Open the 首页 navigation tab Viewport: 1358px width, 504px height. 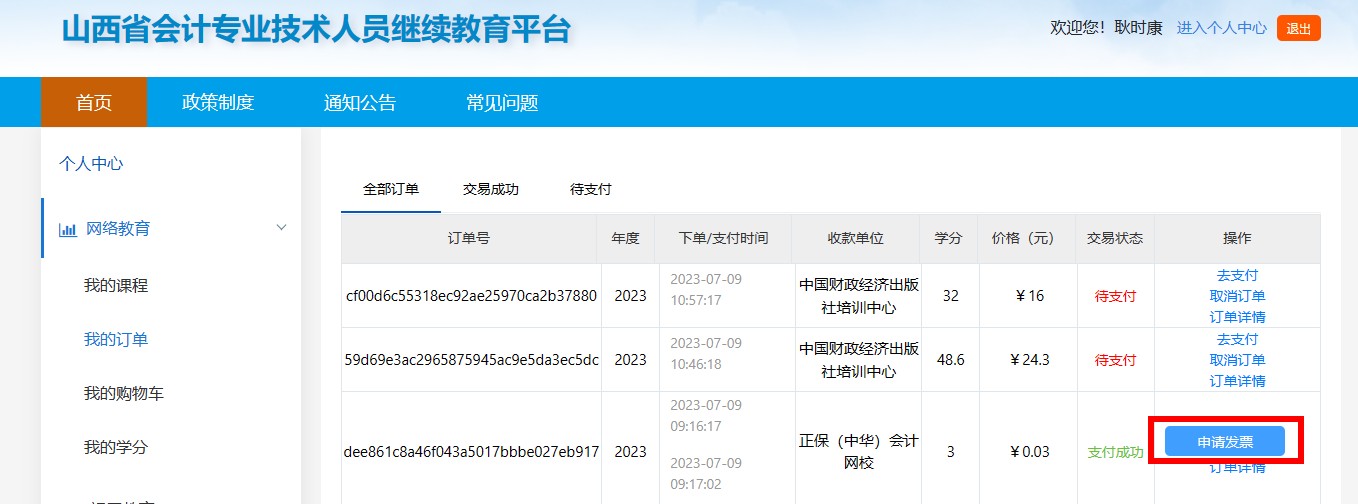94,102
